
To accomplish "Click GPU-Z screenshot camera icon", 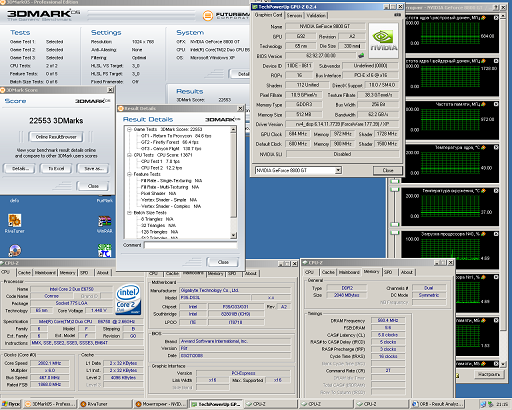I will point(397,15).
